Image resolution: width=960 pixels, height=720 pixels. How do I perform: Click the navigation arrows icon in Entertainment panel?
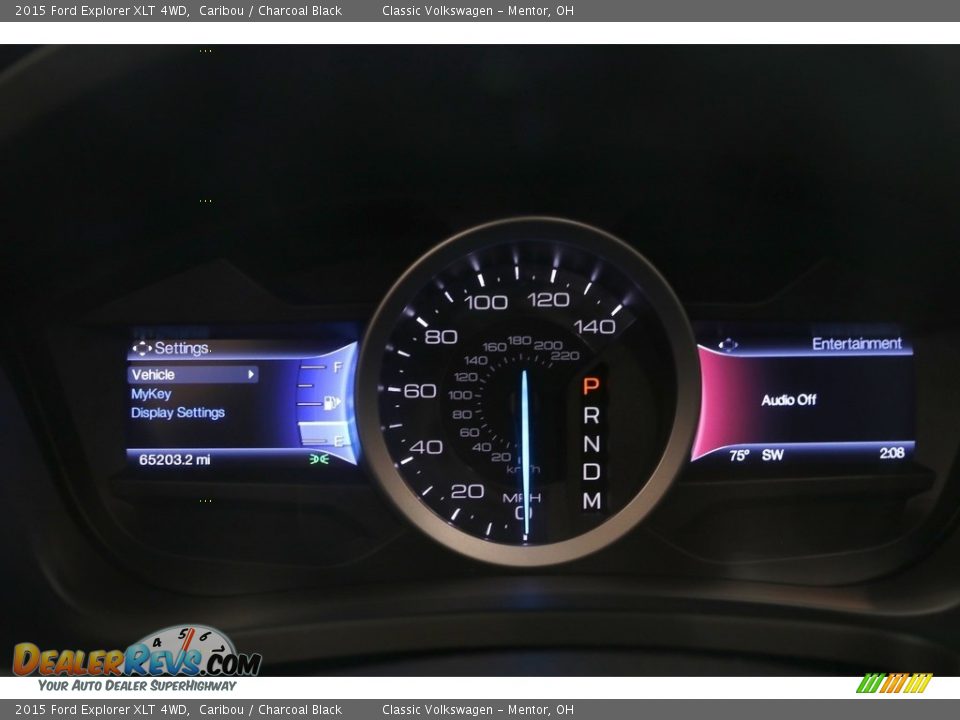728,345
